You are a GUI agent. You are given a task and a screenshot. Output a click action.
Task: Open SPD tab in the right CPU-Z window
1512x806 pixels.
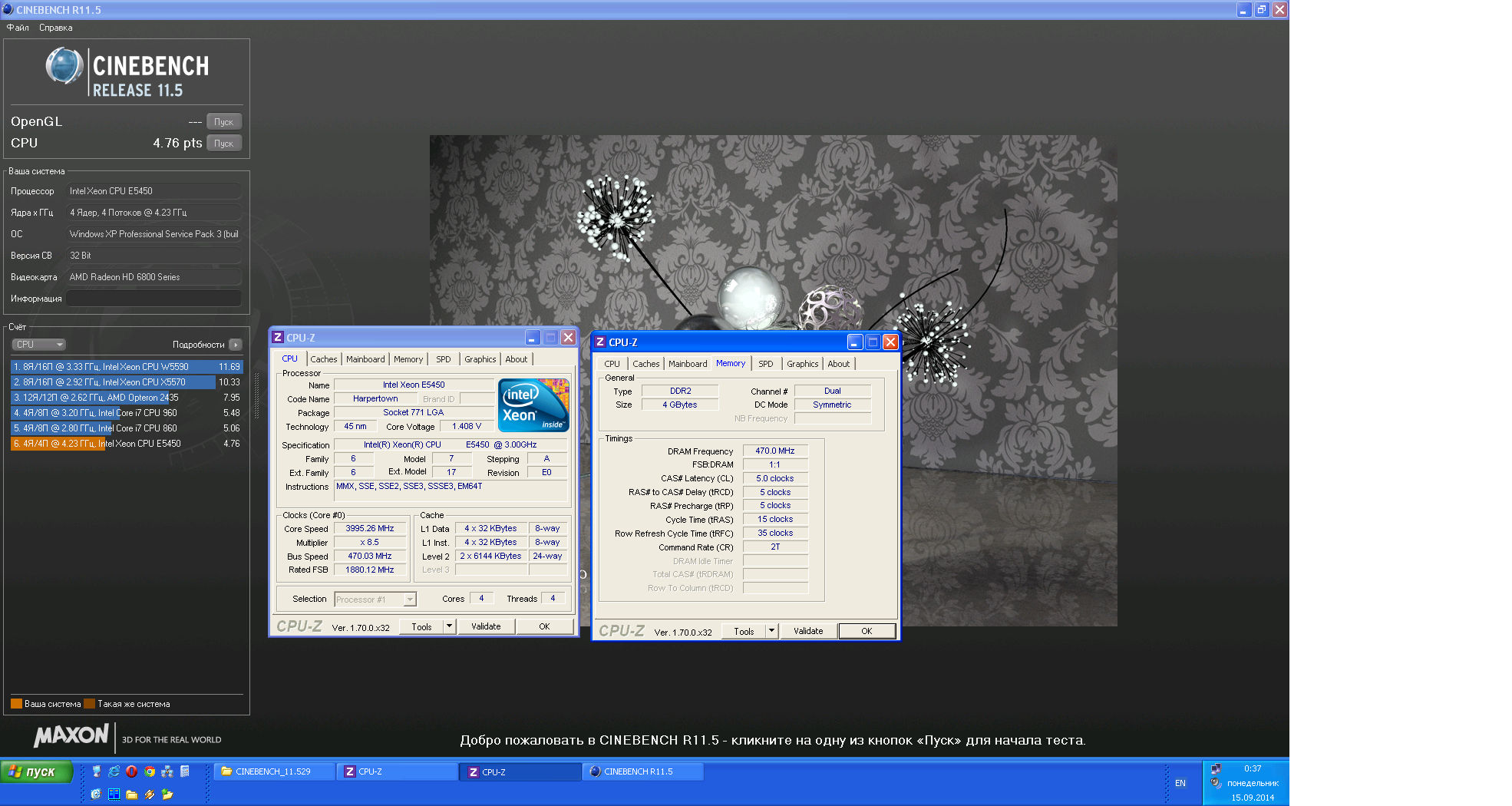[766, 364]
